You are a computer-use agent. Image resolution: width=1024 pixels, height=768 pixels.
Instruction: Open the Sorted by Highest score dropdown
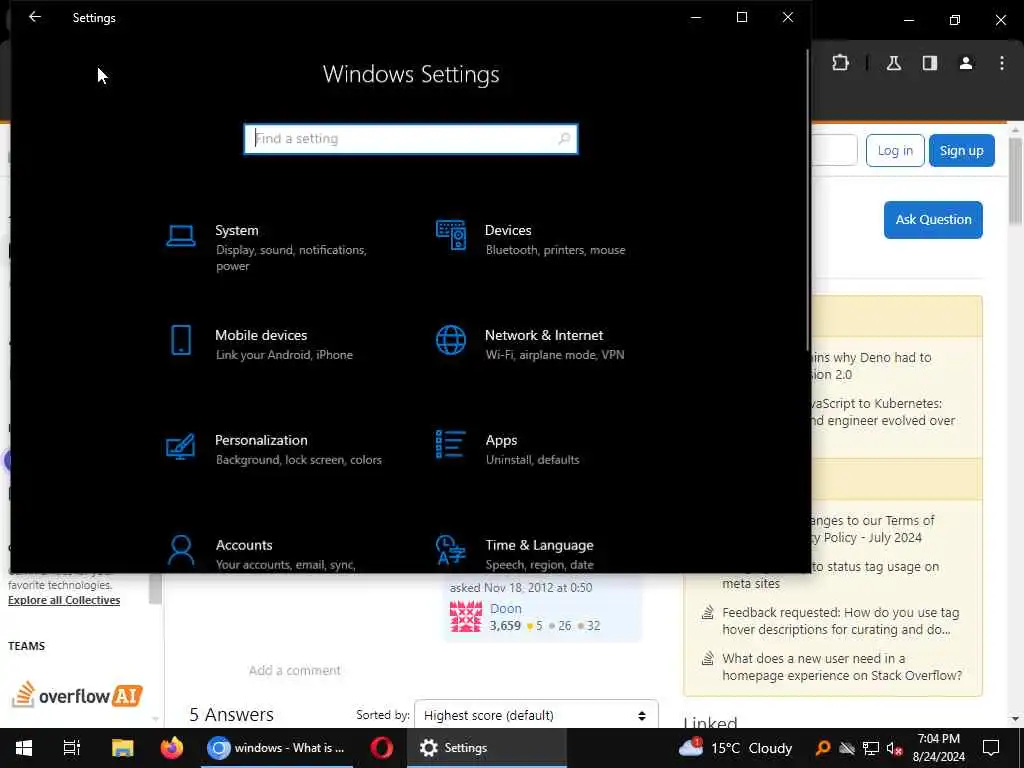[x=536, y=715]
